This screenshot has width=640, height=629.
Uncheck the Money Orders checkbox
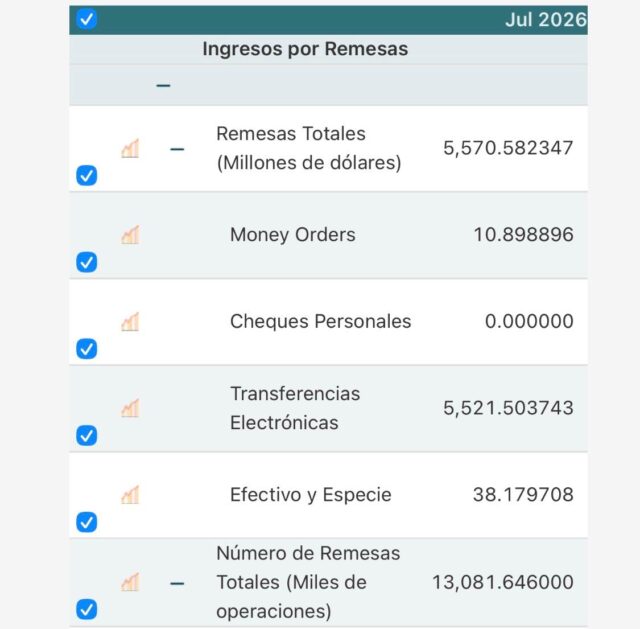coord(87,262)
